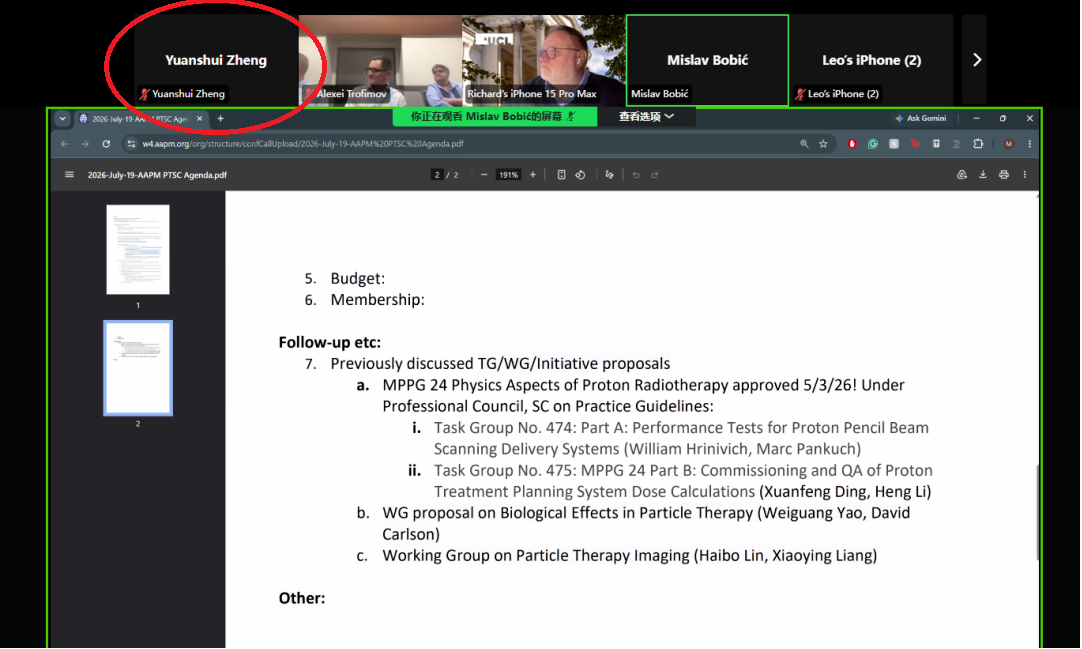This screenshot has height=649, width=1082.
Task: Reload the PDF page
Action: coord(106,144)
